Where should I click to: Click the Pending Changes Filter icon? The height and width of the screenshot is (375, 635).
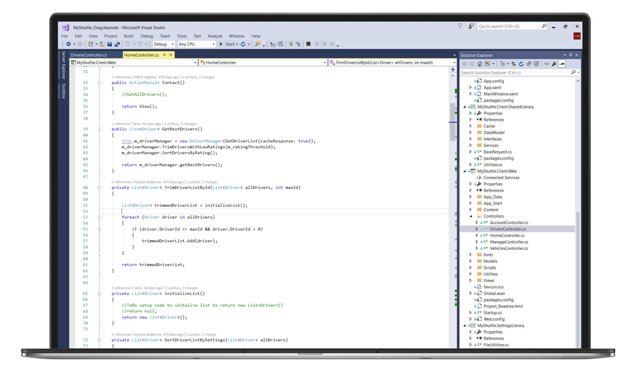coord(502,64)
